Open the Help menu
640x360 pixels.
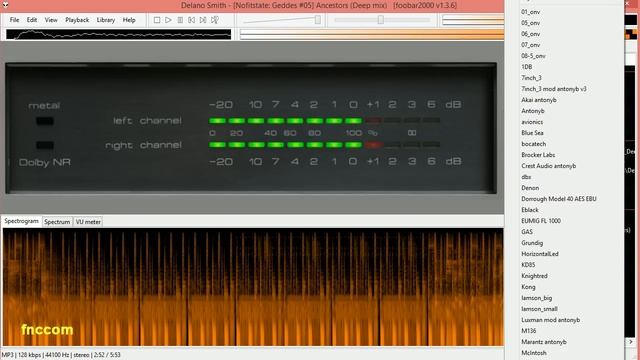[129, 20]
